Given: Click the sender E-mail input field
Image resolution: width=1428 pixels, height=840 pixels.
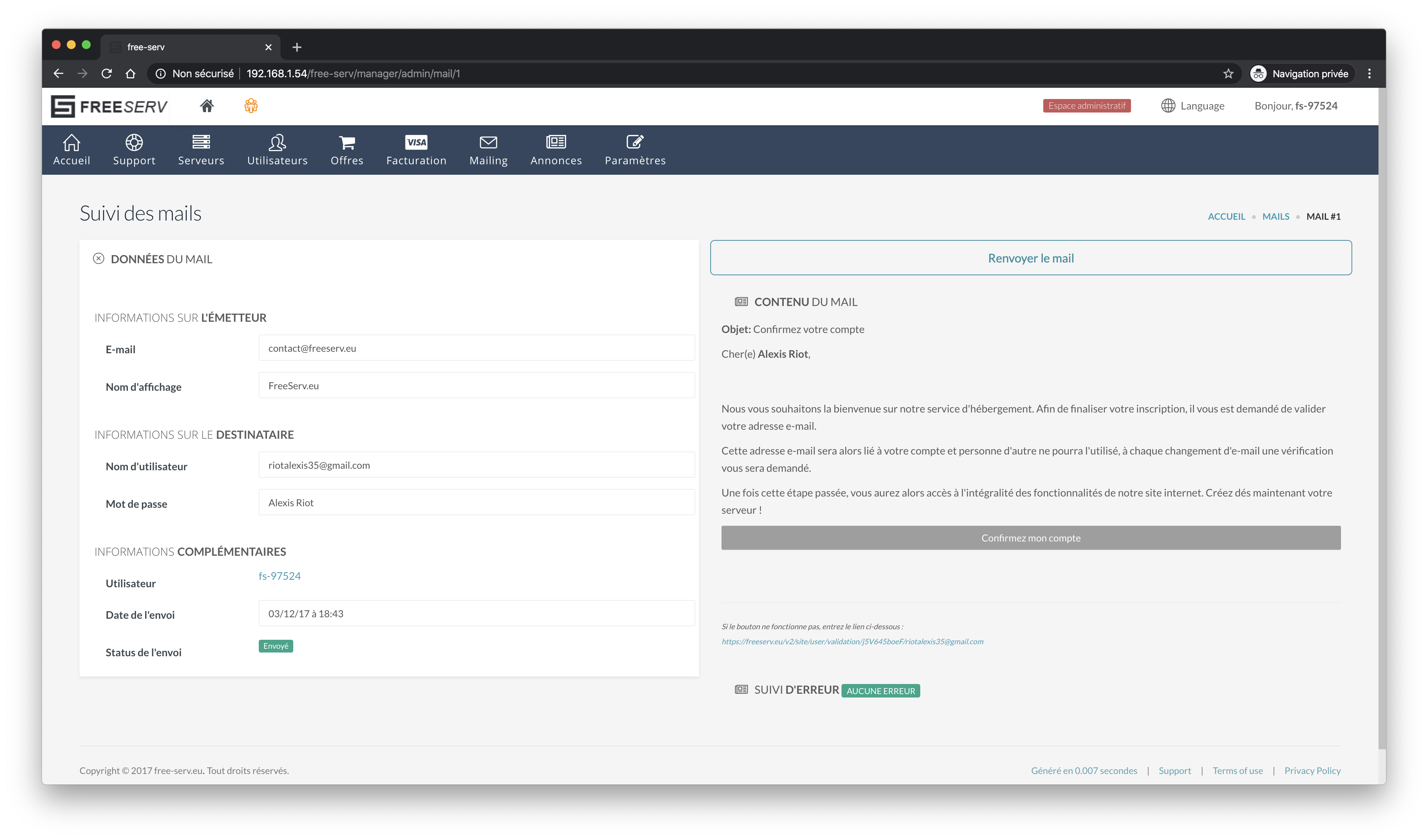Looking at the screenshot, I should tap(476, 348).
